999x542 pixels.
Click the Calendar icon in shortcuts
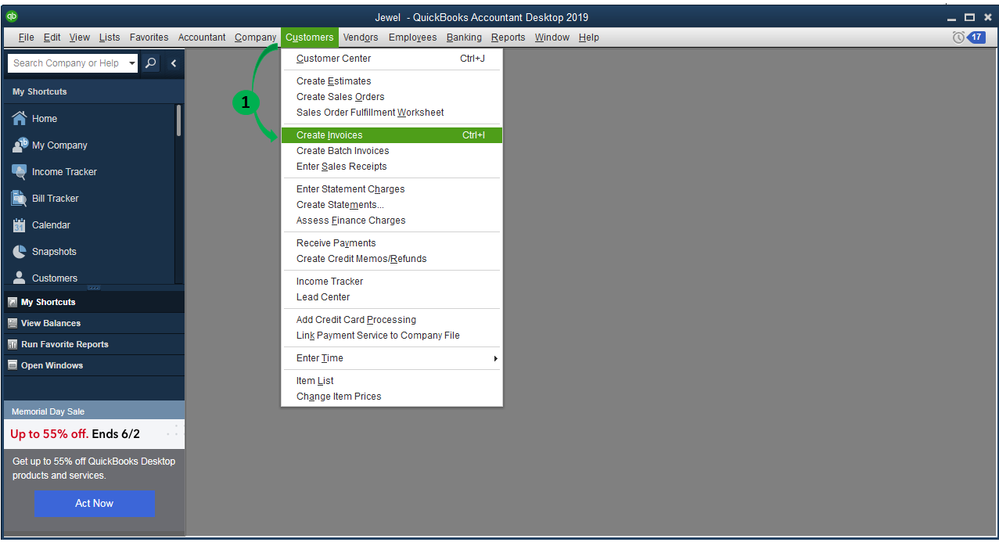tap(20, 225)
